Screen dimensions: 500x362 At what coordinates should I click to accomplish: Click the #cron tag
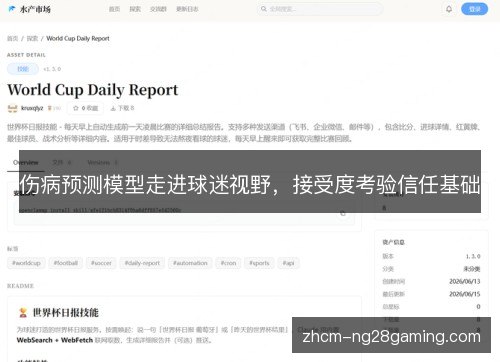tap(228, 263)
